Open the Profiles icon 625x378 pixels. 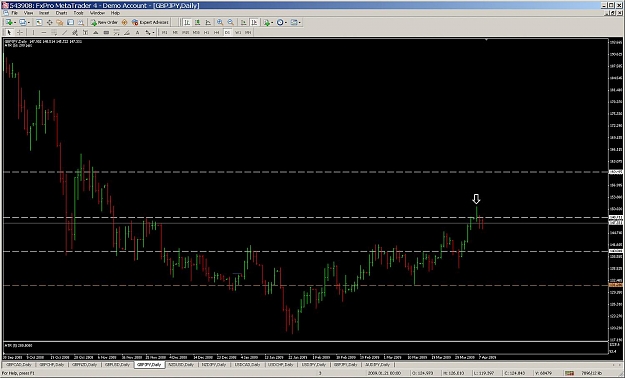pyautogui.click(x=22, y=22)
